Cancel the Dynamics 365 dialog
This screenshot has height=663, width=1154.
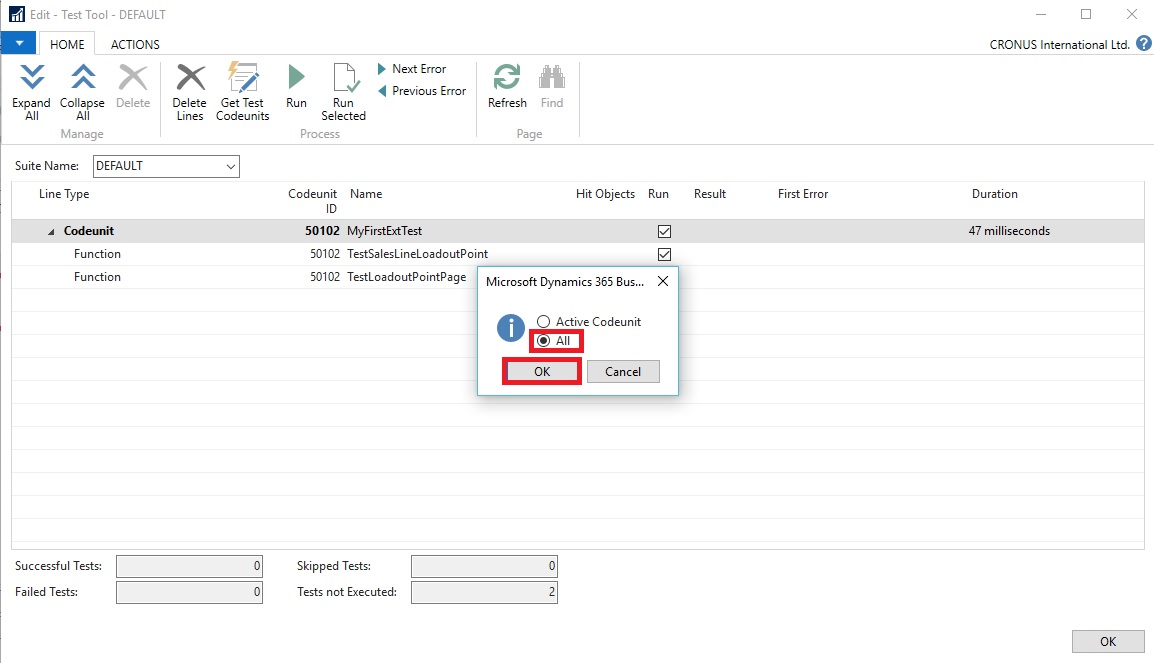coord(622,371)
